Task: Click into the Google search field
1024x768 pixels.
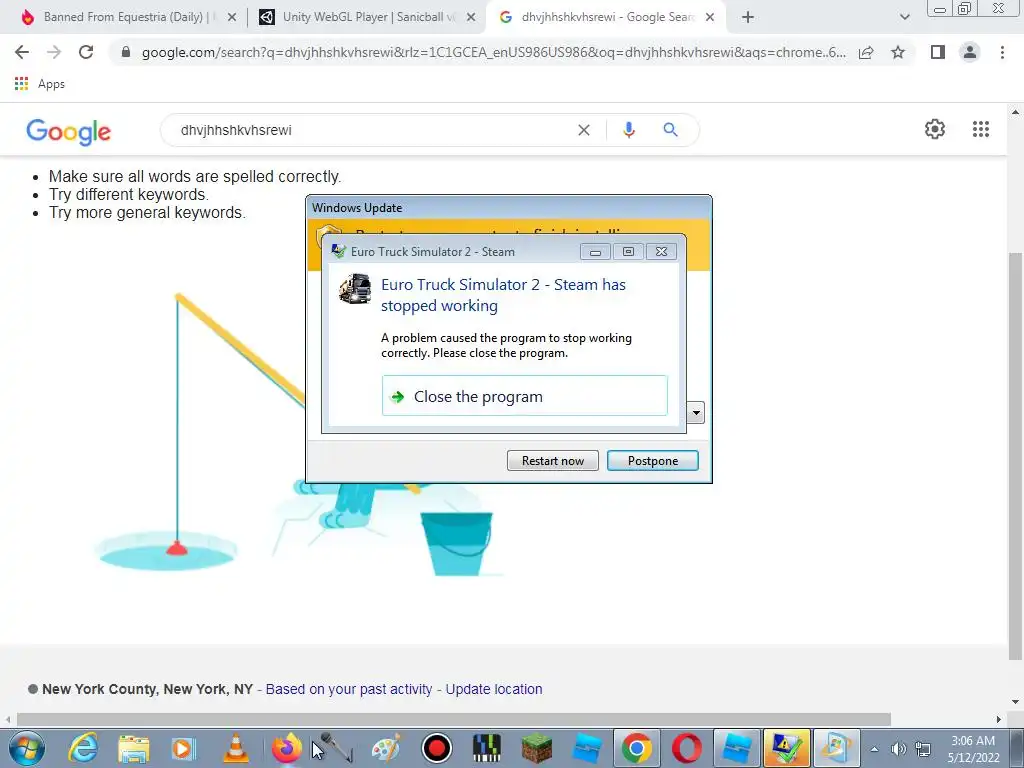Action: [x=376, y=130]
